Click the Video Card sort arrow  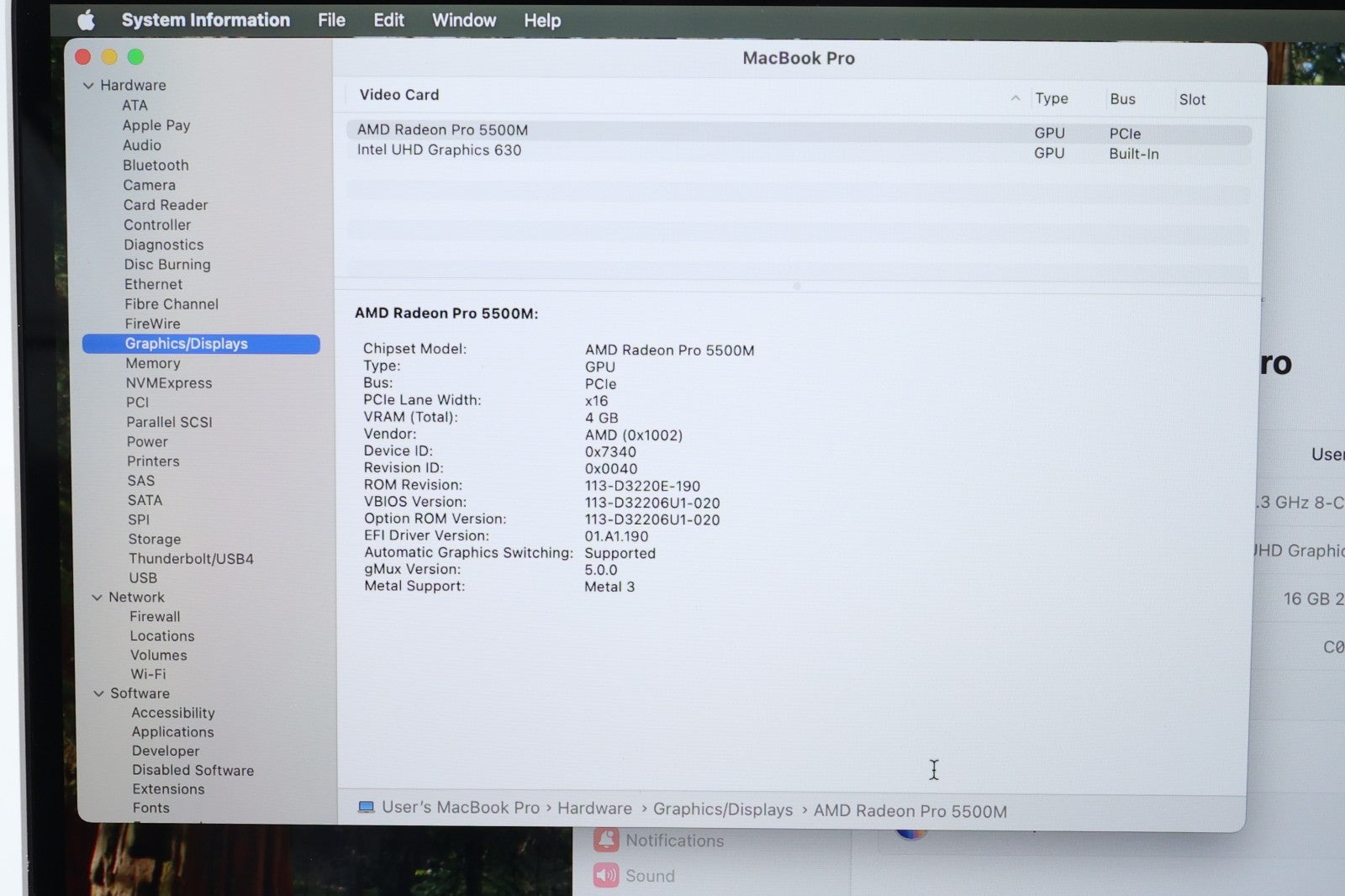1015,98
